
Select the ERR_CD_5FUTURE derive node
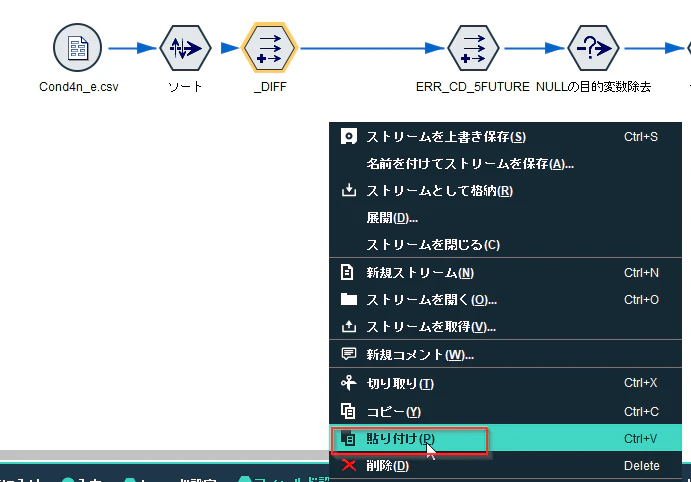(x=473, y=48)
